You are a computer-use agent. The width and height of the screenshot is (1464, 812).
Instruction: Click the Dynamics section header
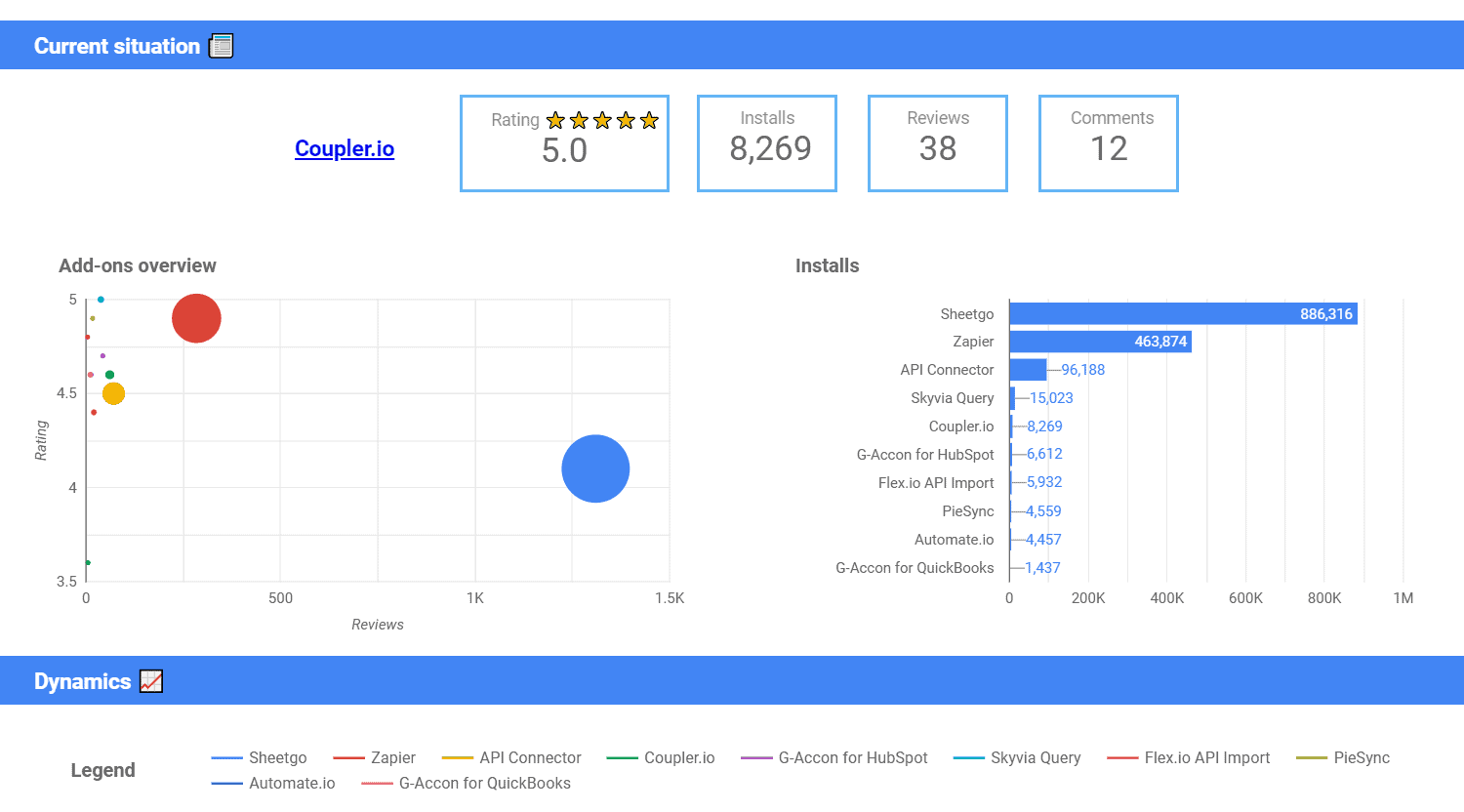83,681
